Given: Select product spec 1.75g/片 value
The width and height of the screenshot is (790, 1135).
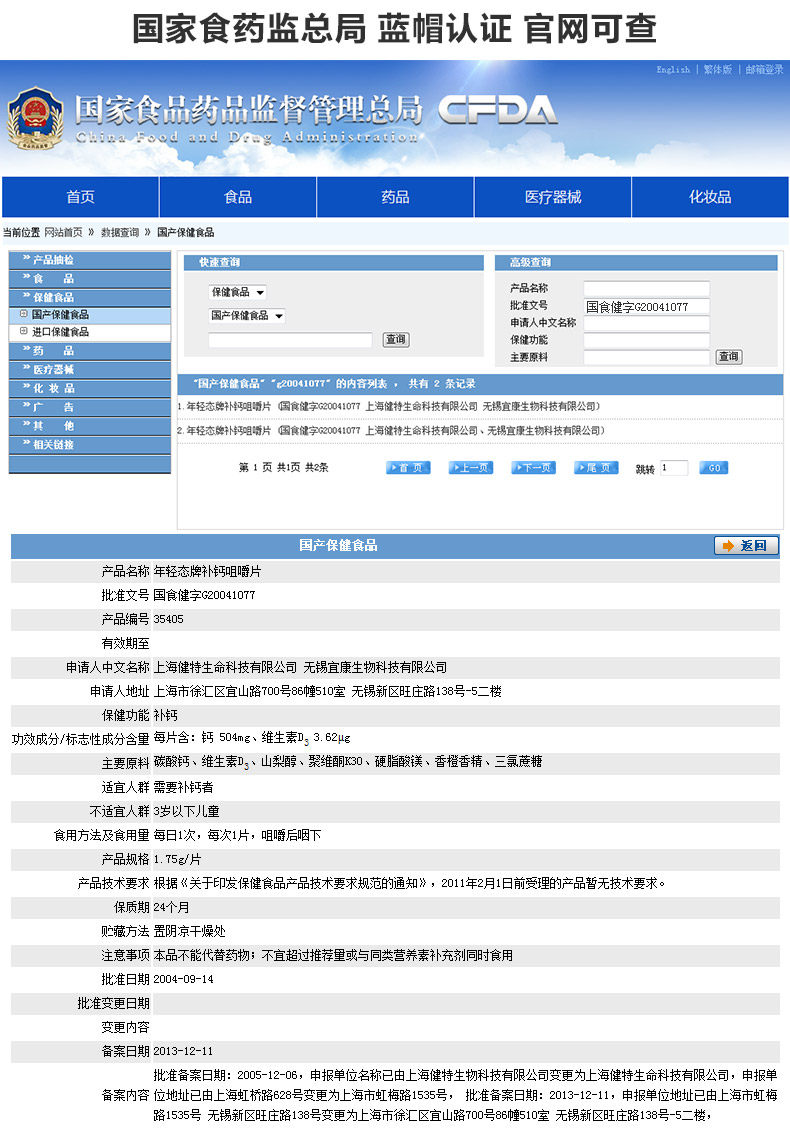Looking at the screenshot, I should point(177,859).
